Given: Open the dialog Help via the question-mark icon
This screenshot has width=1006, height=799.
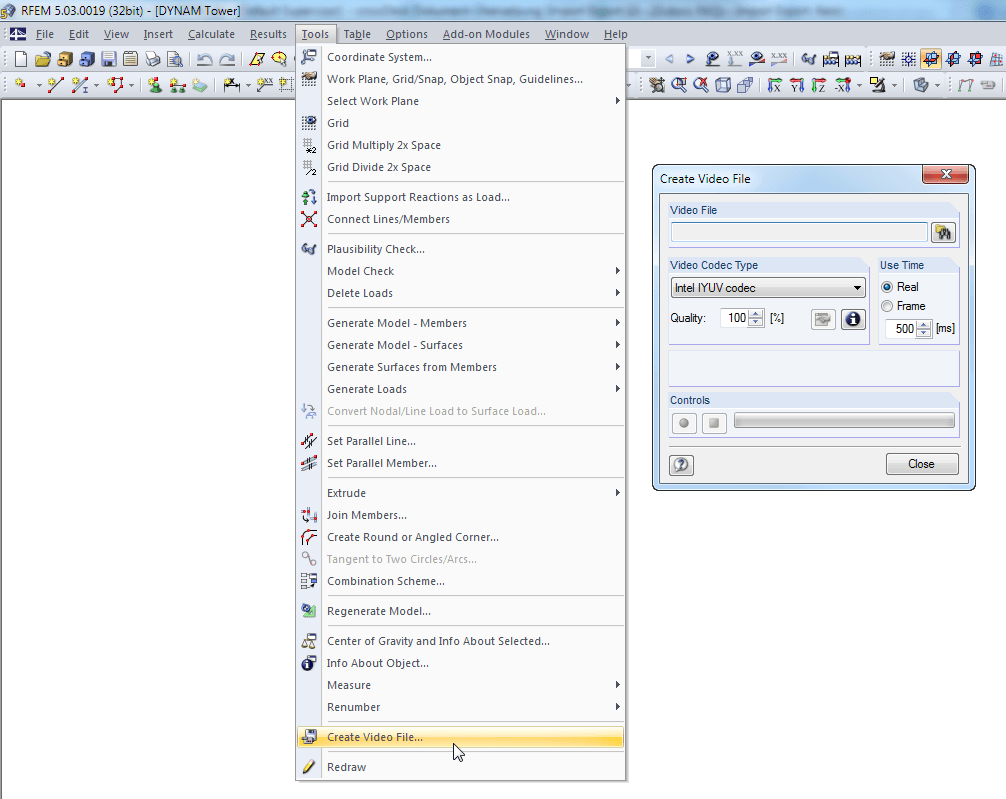Looking at the screenshot, I should 681,464.
